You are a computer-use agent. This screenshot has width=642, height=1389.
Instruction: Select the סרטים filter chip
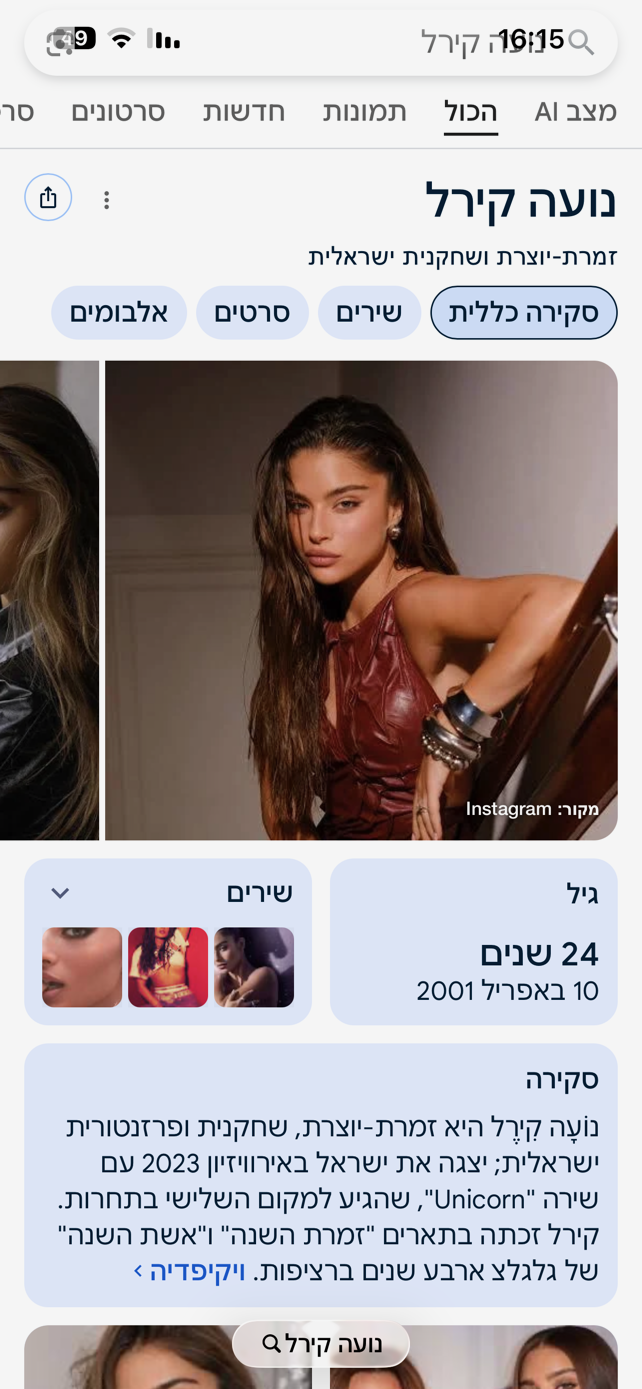(x=252, y=312)
